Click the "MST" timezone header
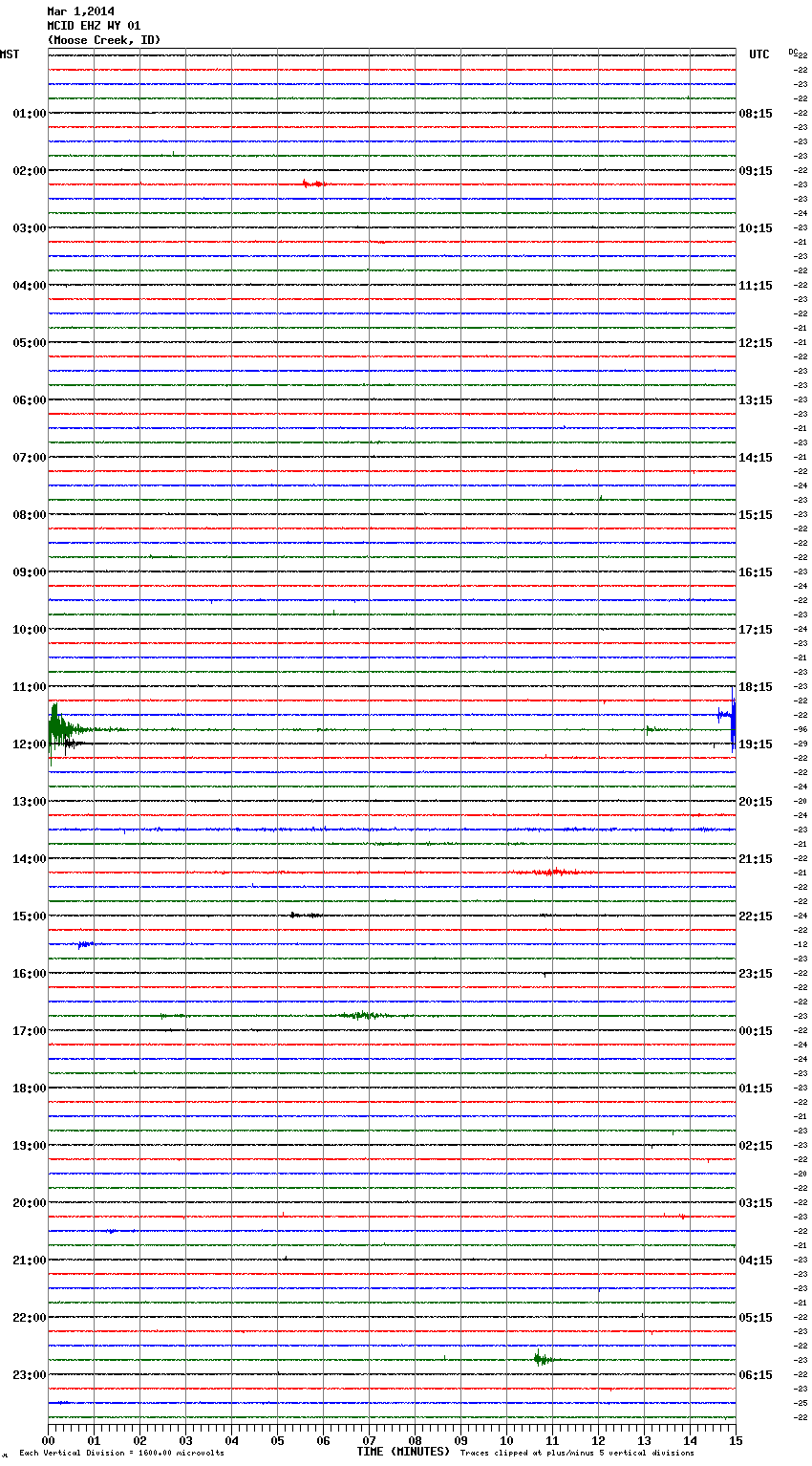The height and width of the screenshot is (1466, 812). coord(10,54)
